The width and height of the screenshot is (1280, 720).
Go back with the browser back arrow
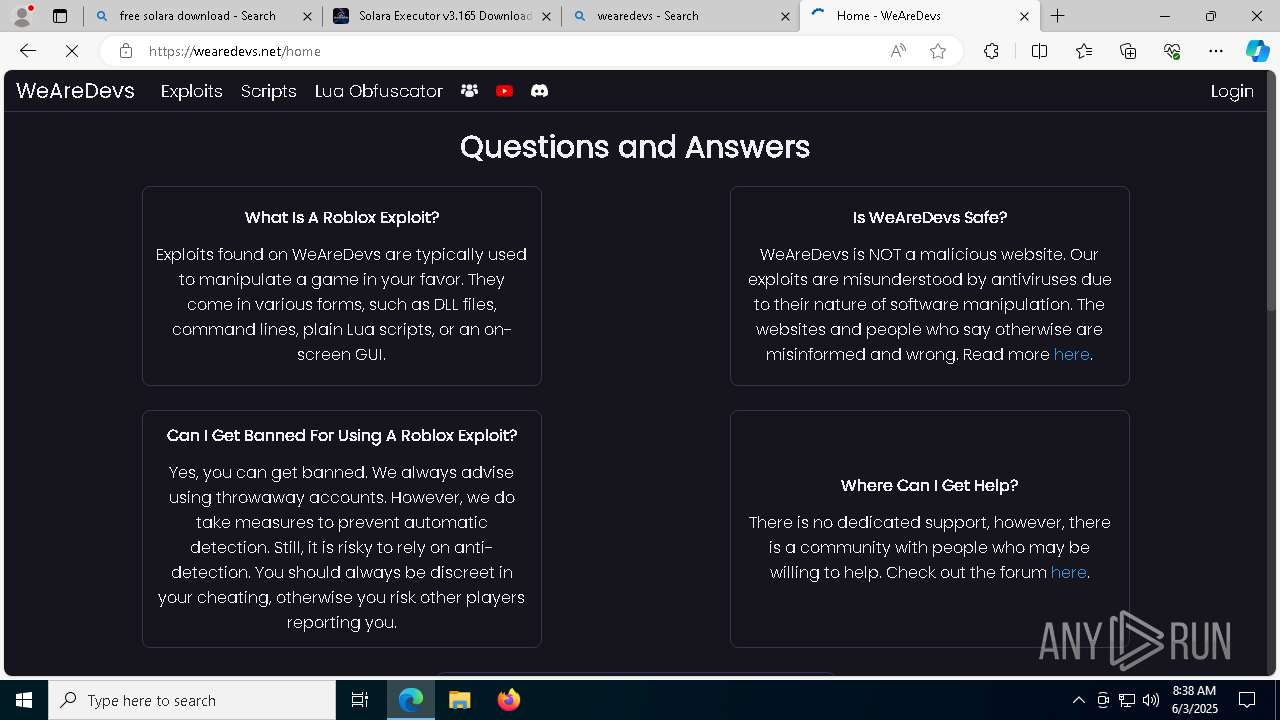pyautogui.click(x=28, y=51)
